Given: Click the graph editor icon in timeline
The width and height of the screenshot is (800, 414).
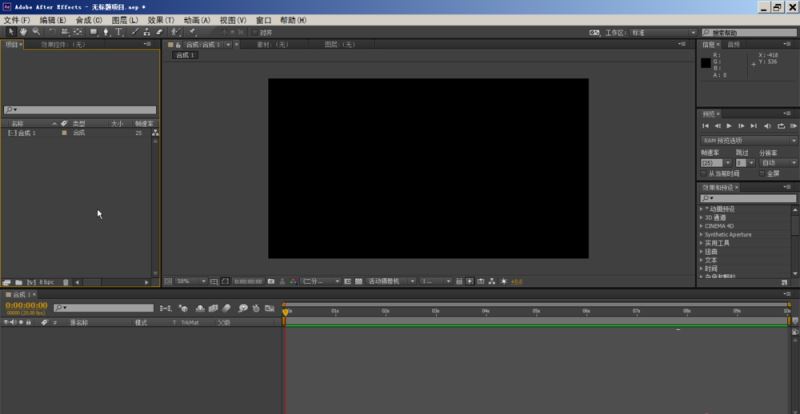Looking at the screenshot, I should (269, 308).
